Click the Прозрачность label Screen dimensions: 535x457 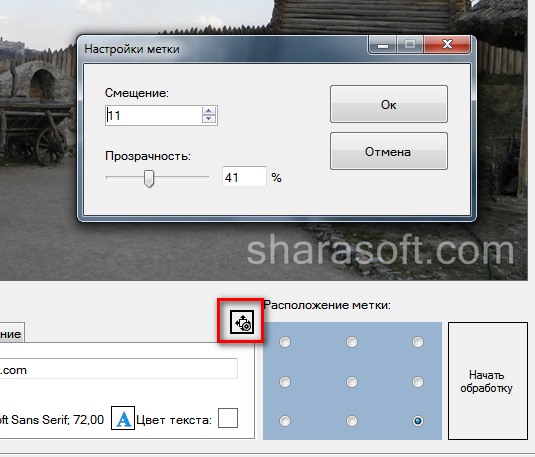click(x=148, y=156)
